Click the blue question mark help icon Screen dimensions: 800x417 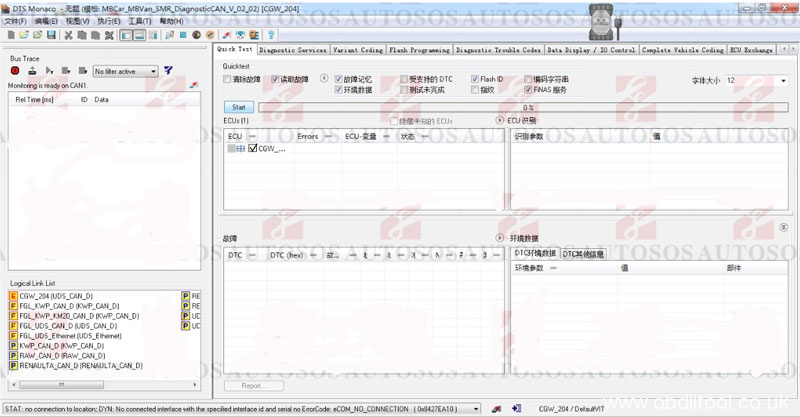pyautogui.click(x=271, y=35)
